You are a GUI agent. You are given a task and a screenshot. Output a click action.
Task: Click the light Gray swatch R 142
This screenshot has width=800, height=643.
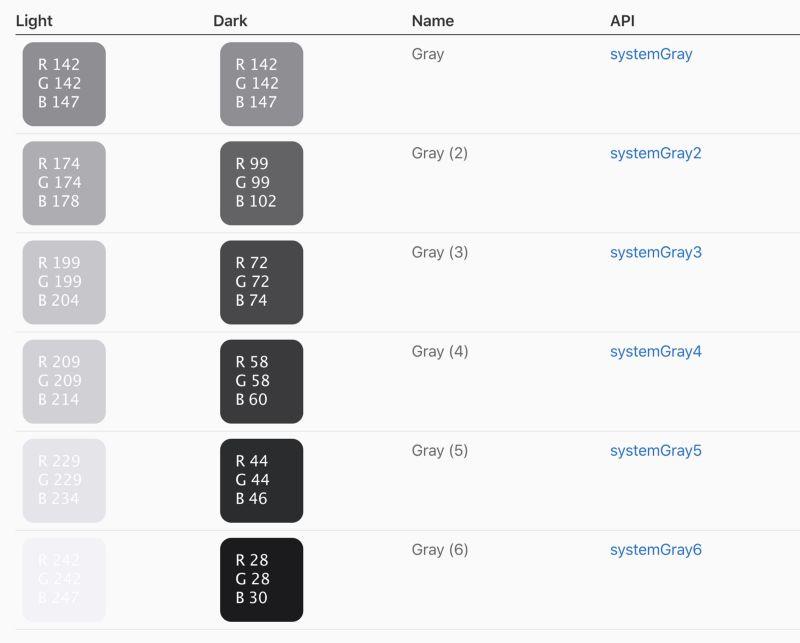click(x=64, y=84)
